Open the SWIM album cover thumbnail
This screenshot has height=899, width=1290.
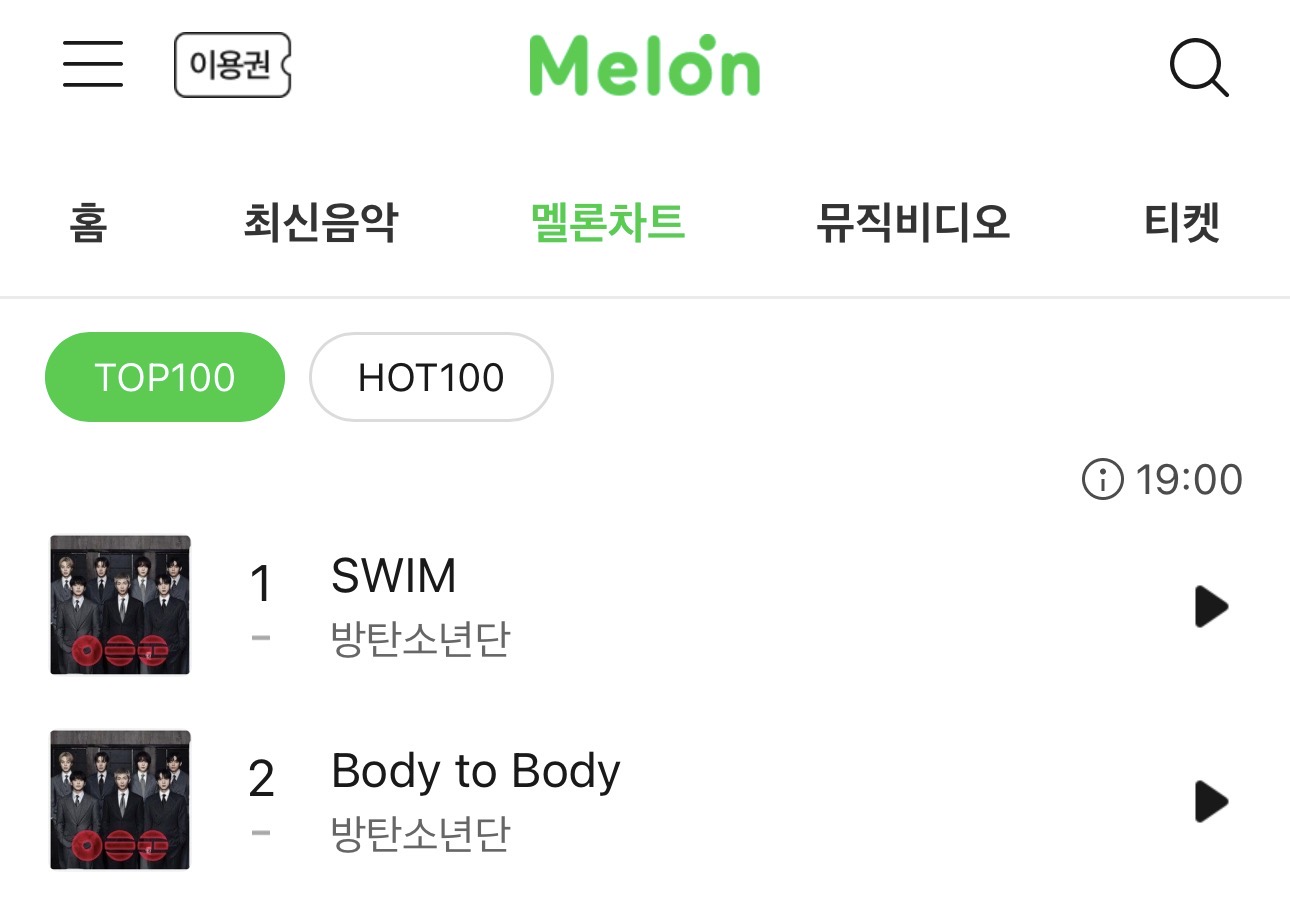point(120,605)
